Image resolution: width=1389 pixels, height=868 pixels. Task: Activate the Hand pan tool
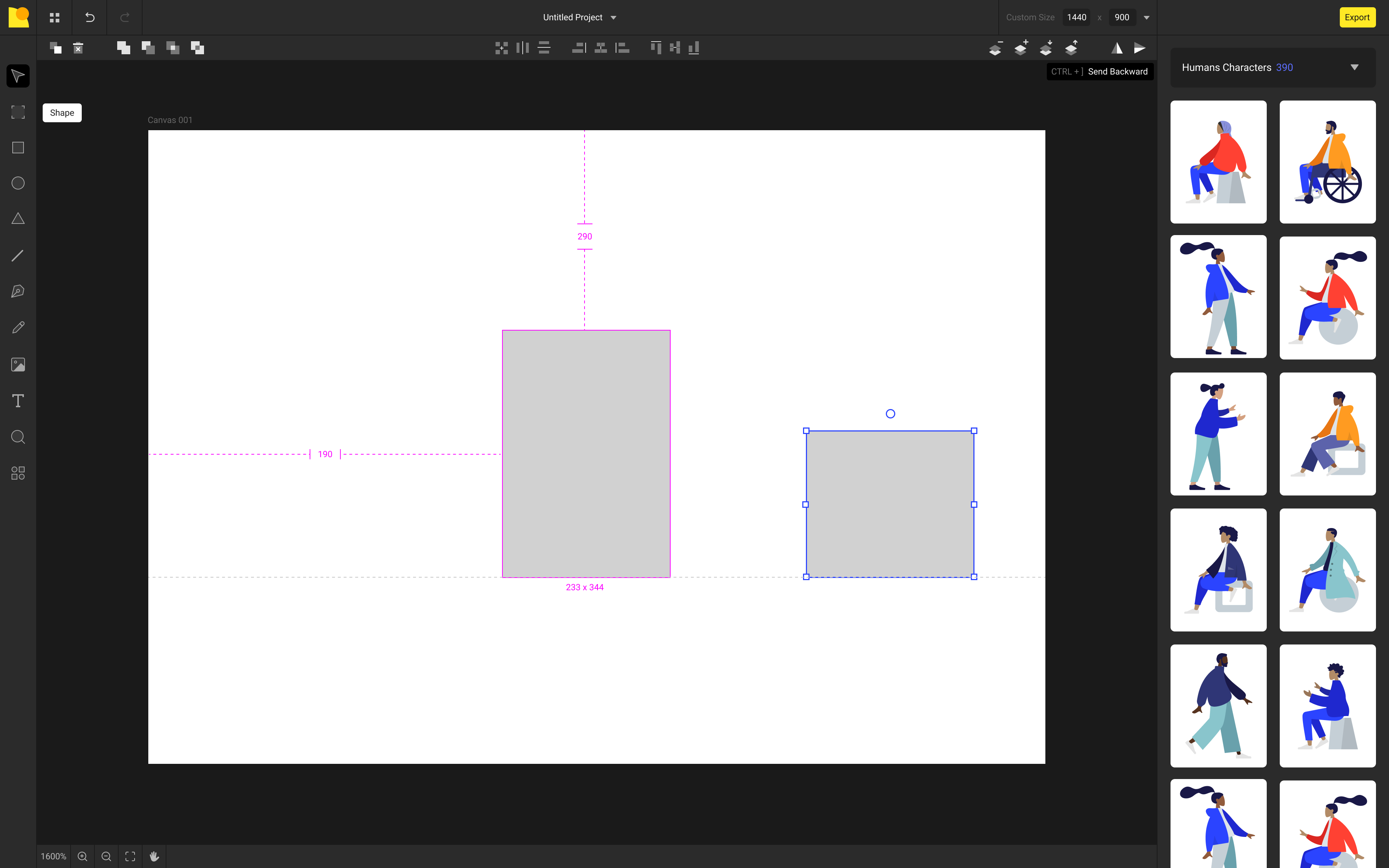tap(154, 856)
